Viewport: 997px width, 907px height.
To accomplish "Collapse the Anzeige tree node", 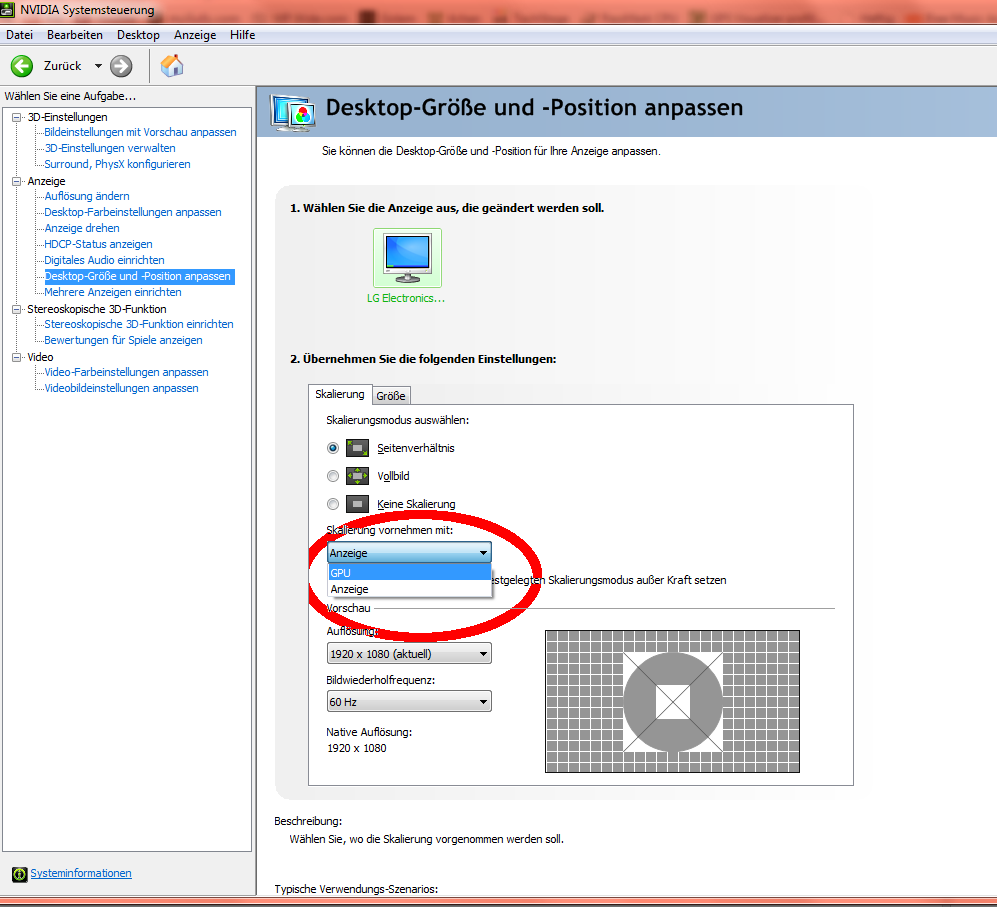I will pyautogui.click(x=17, y=181).
